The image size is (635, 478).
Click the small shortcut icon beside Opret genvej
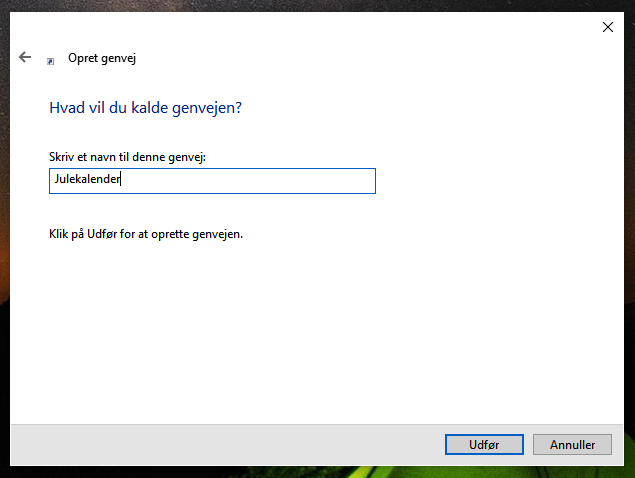(50, 61)
